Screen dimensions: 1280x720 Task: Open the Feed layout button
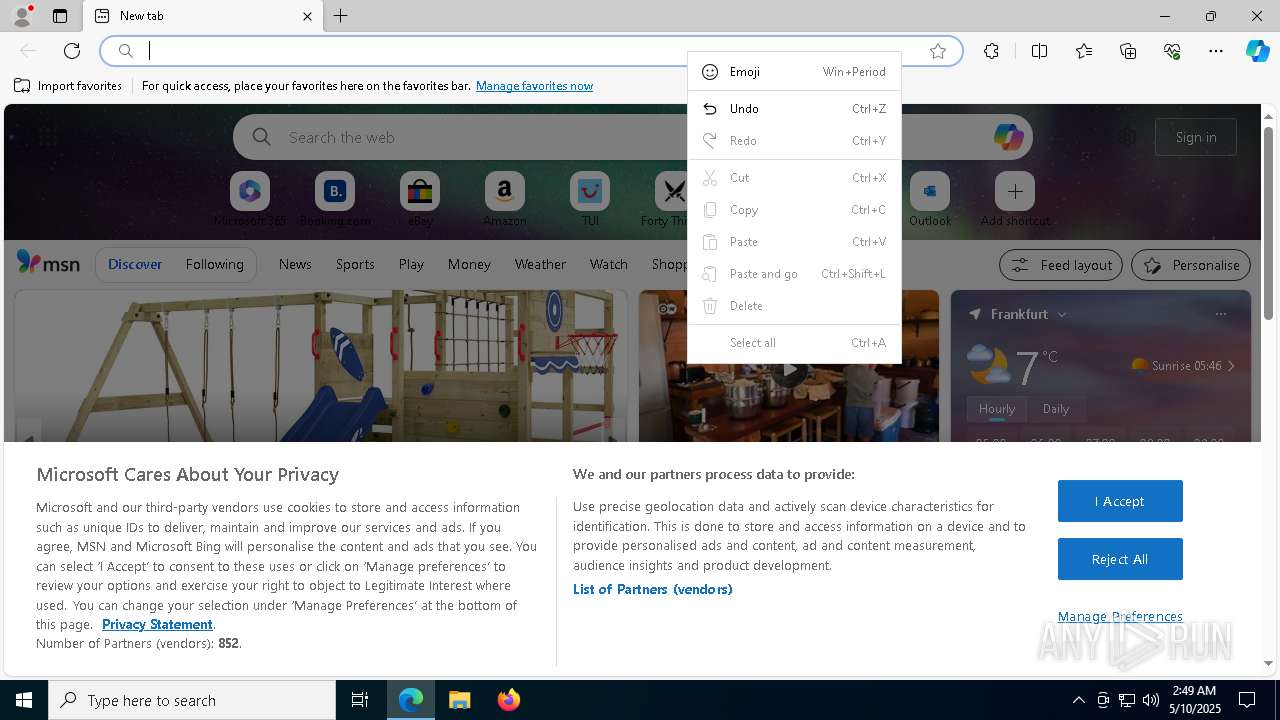(x=1061, y=265)
